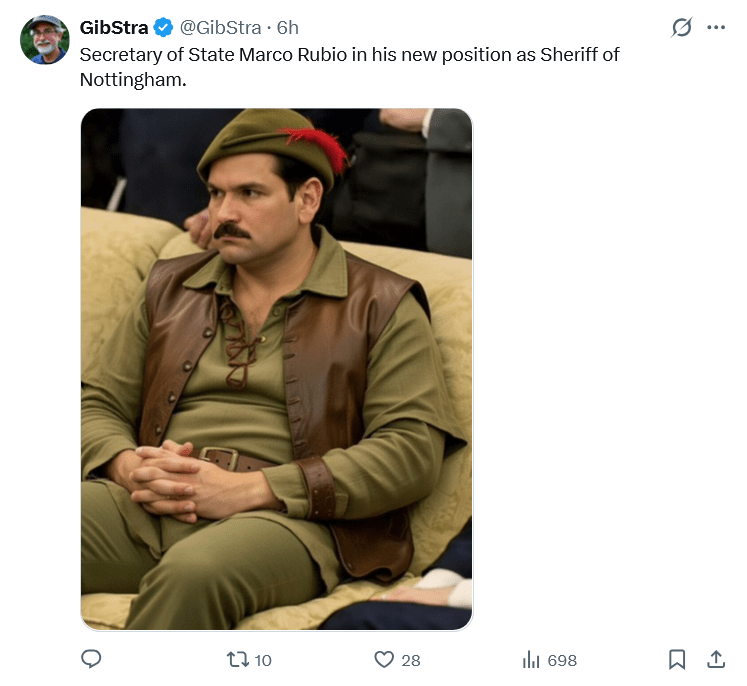The height and width of the screenshot is (686, 747).
Task: Open GibStra's profile avatar picture
Action: coord(45,40)
